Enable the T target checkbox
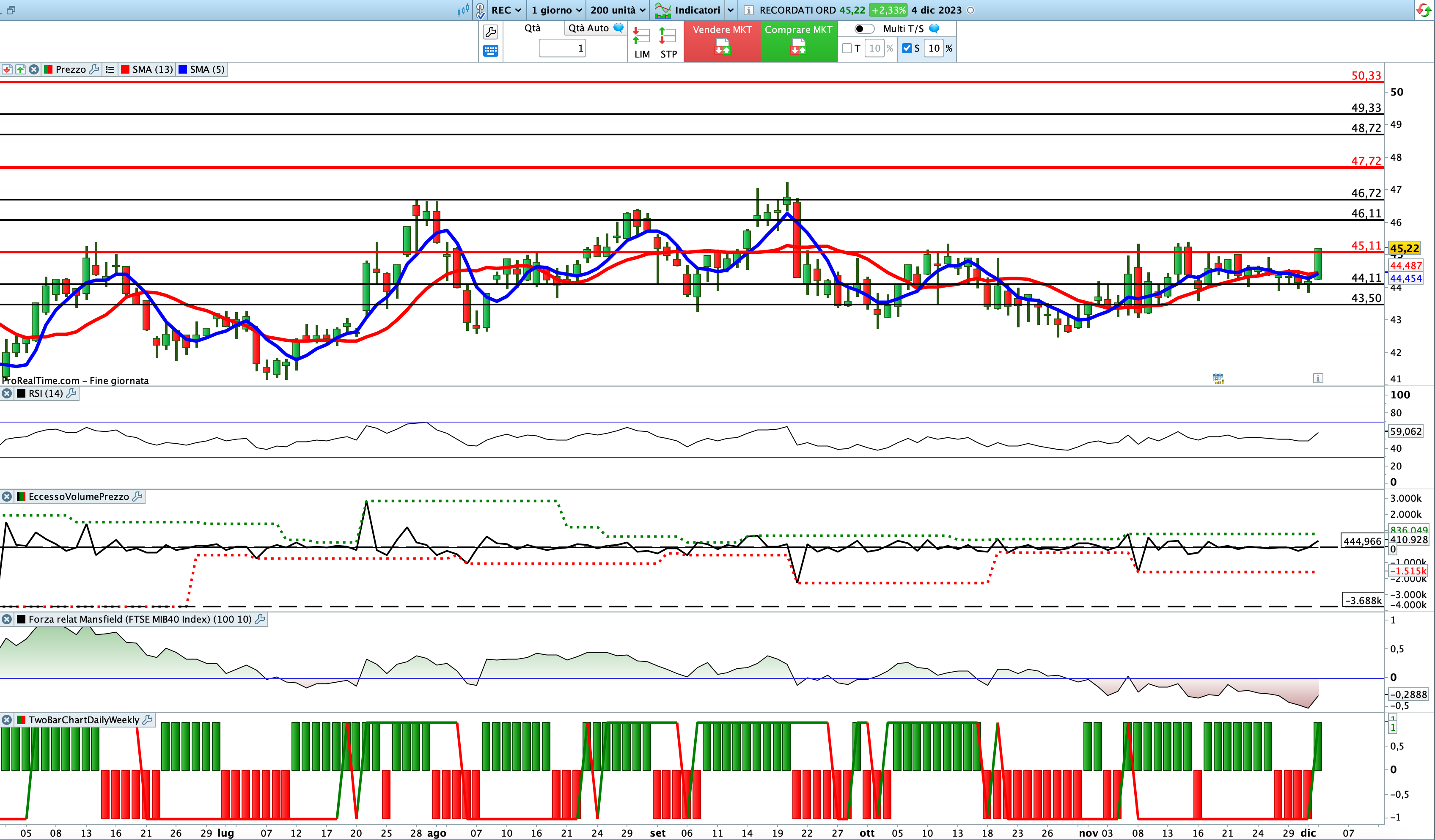Viewport: 1435px width, 840px height. coord(847,48)
